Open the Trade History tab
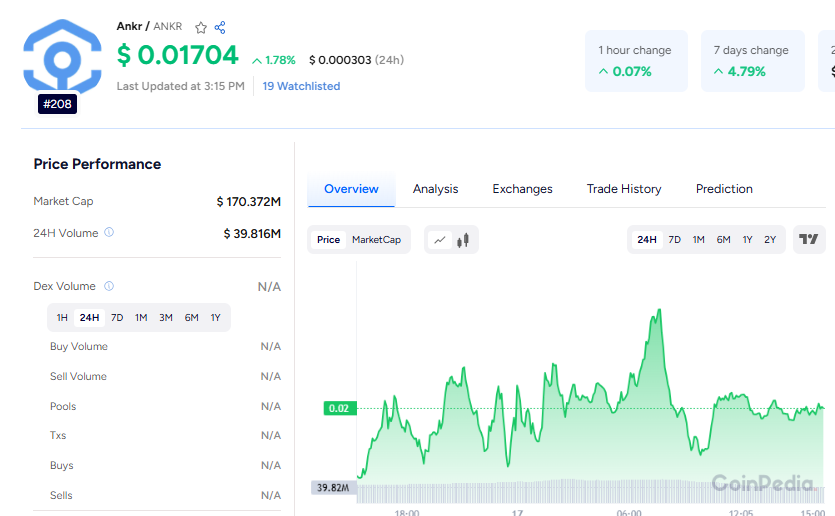Viewport: 835px width, 516px height. tap(624, 189)
